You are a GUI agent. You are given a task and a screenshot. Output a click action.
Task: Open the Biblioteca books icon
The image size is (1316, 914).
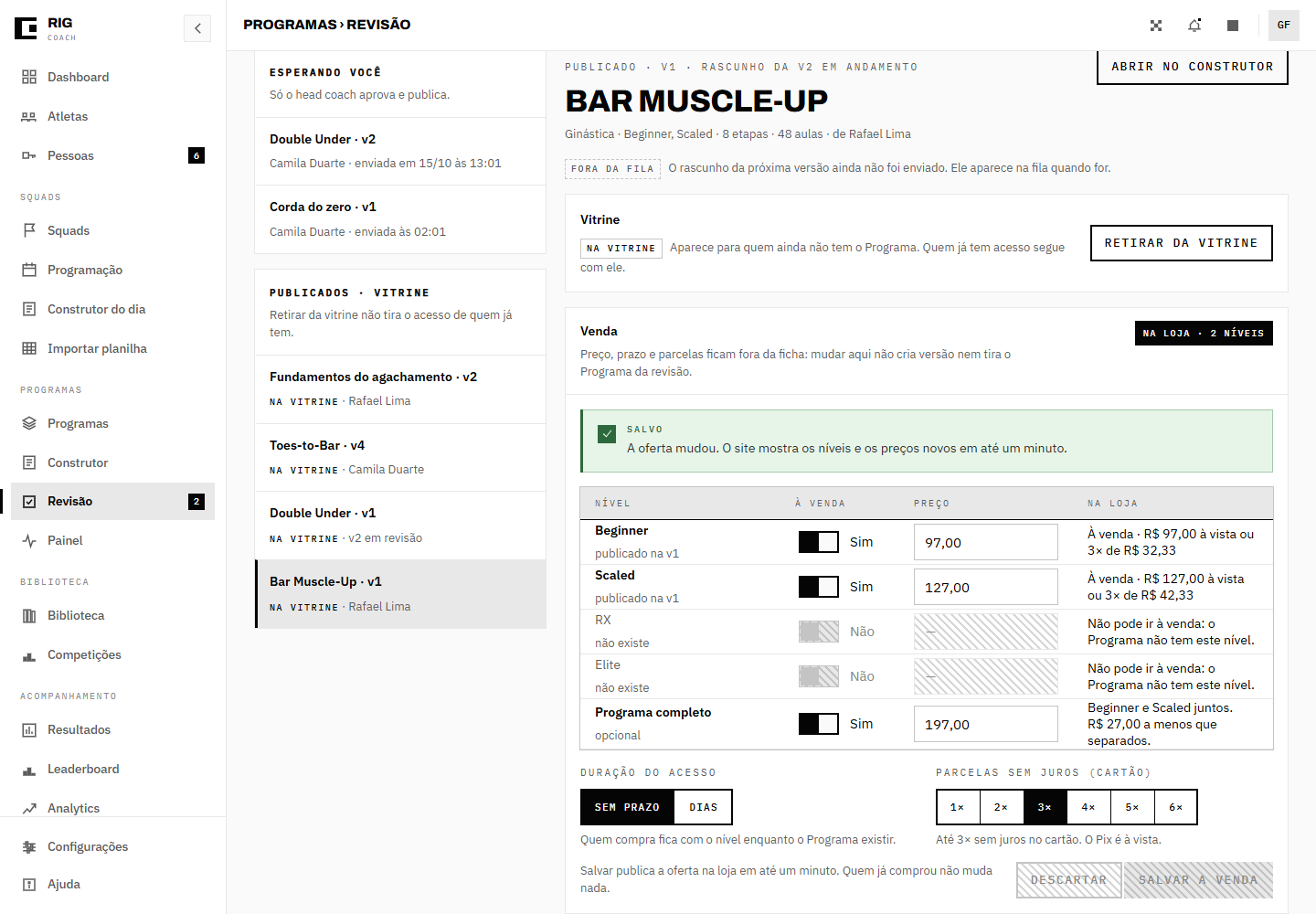pos(29,615)
